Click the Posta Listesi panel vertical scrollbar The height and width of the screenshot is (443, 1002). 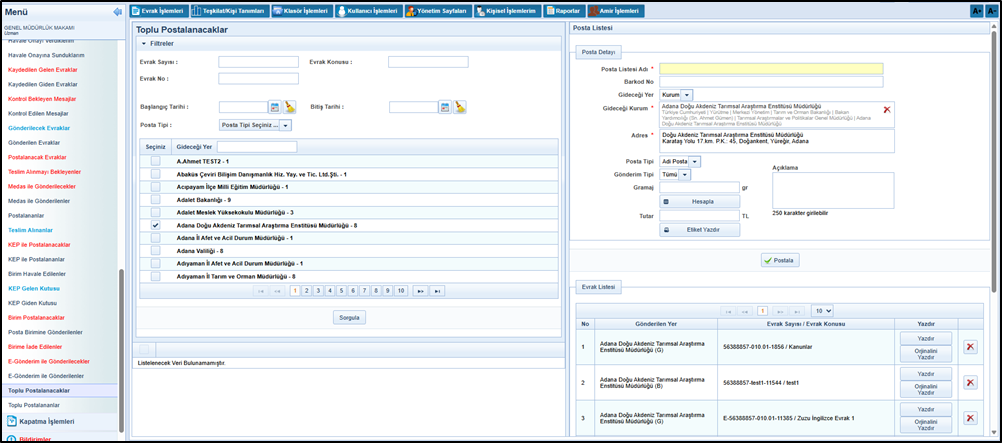tap(996, 160)
